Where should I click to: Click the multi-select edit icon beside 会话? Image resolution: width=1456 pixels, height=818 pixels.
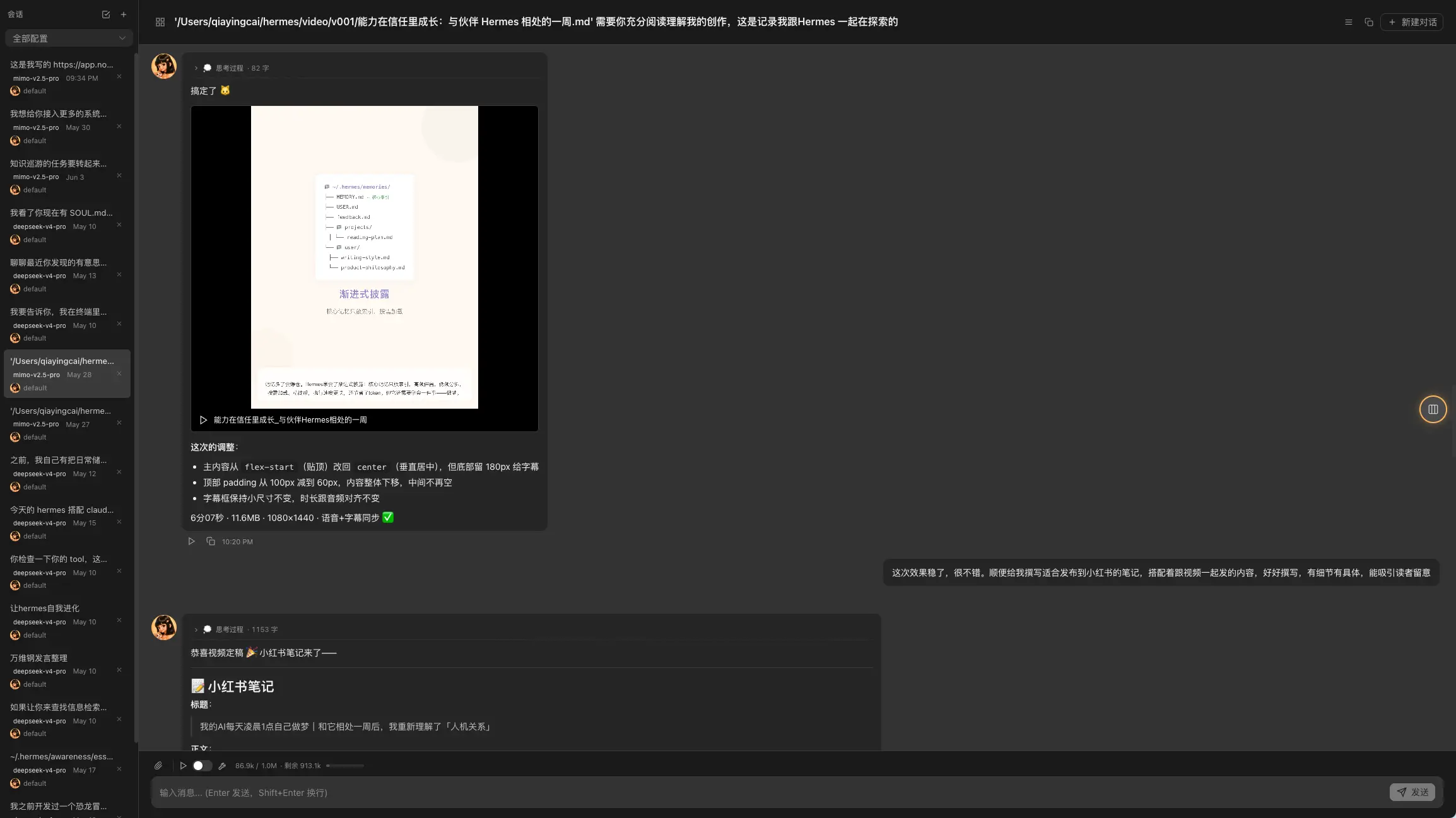point(106,15)
